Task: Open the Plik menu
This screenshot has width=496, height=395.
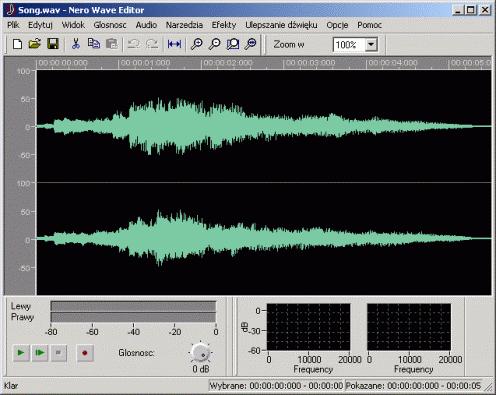Action: 13,25
